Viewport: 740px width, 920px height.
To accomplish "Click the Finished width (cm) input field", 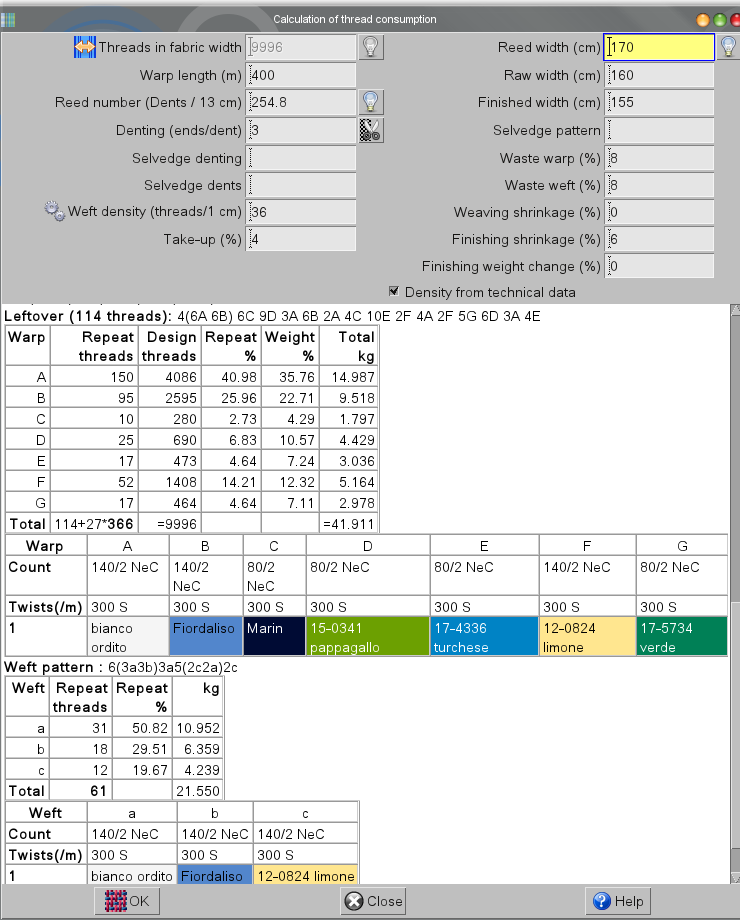I will pyautogui.click(x=659, y=102).
